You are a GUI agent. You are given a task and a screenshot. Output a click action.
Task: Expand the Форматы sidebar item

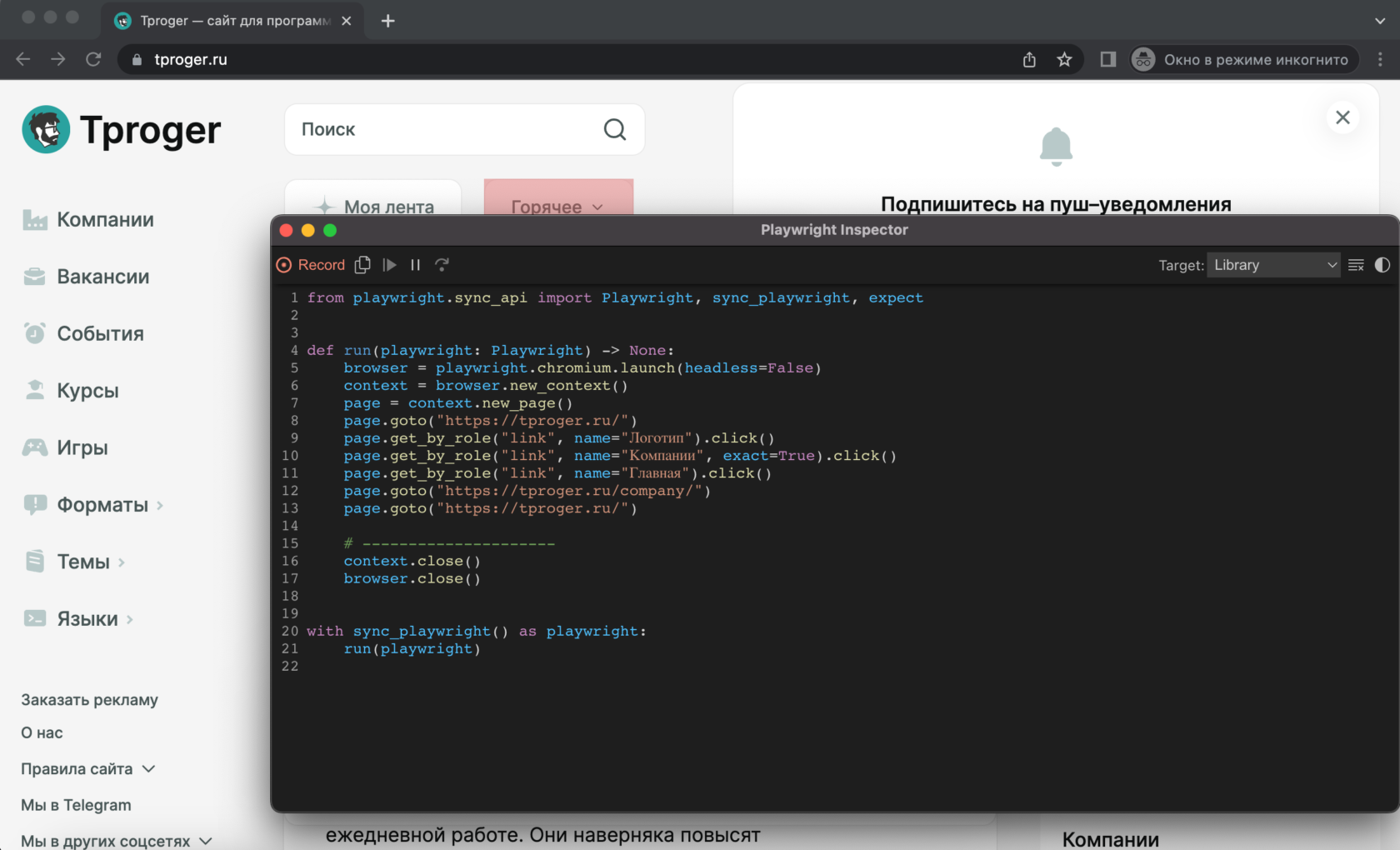pos(102,505)
